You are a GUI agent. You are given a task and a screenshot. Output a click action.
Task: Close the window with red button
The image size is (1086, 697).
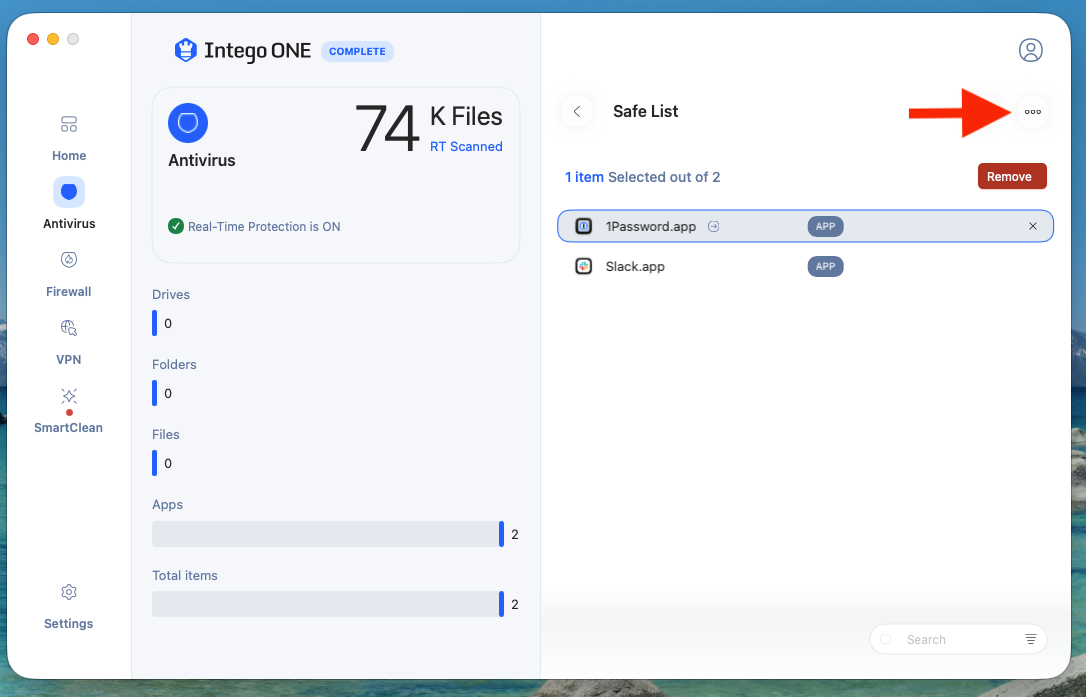(33, 39)
